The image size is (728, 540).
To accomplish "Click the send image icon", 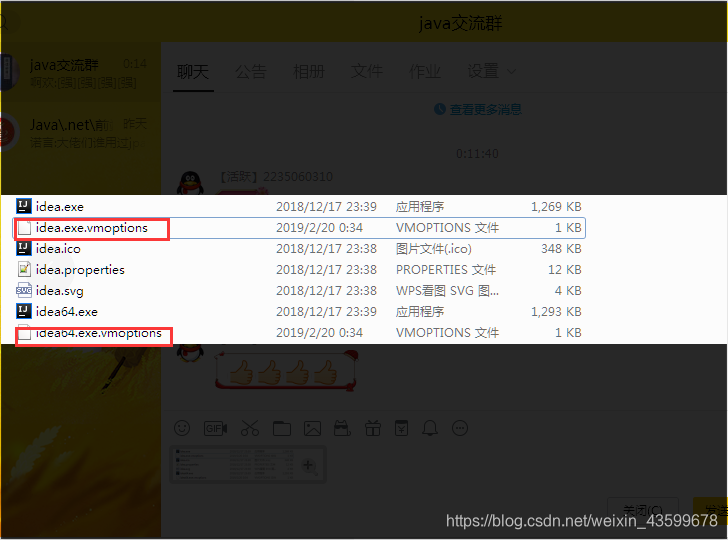I will point(312,428).
